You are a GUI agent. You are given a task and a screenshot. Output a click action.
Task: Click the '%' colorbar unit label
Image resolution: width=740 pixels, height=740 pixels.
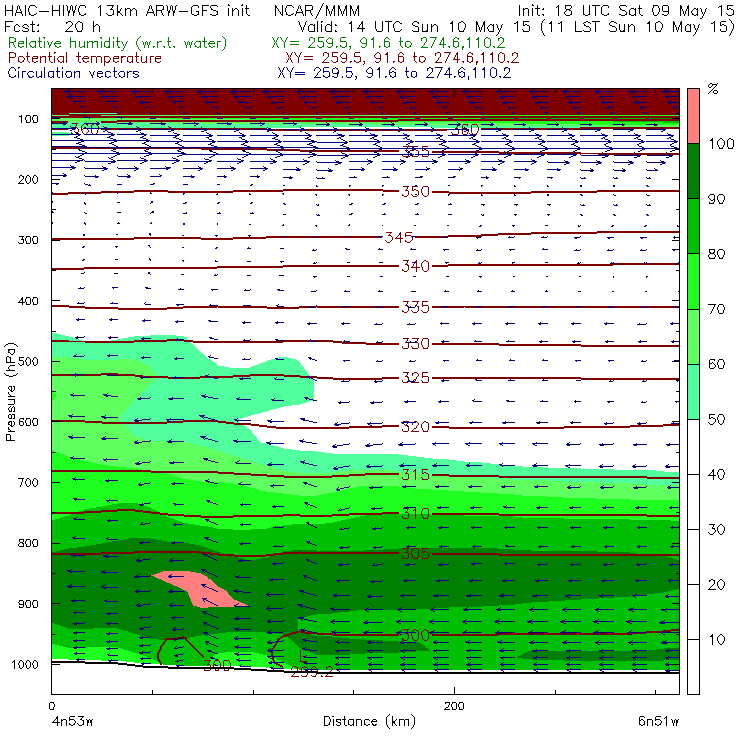tap(713, 89)
